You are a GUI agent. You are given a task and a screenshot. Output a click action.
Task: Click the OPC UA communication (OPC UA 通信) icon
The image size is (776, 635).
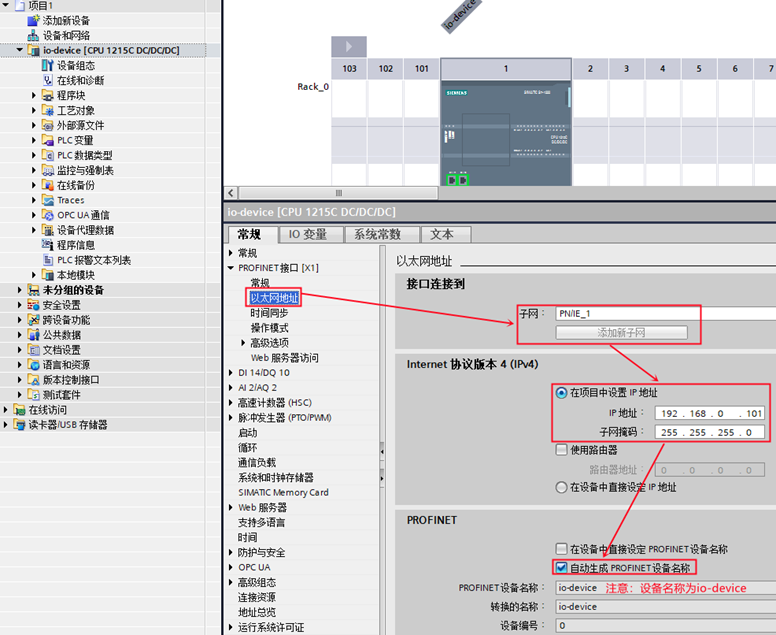click(x=48, y=215)
